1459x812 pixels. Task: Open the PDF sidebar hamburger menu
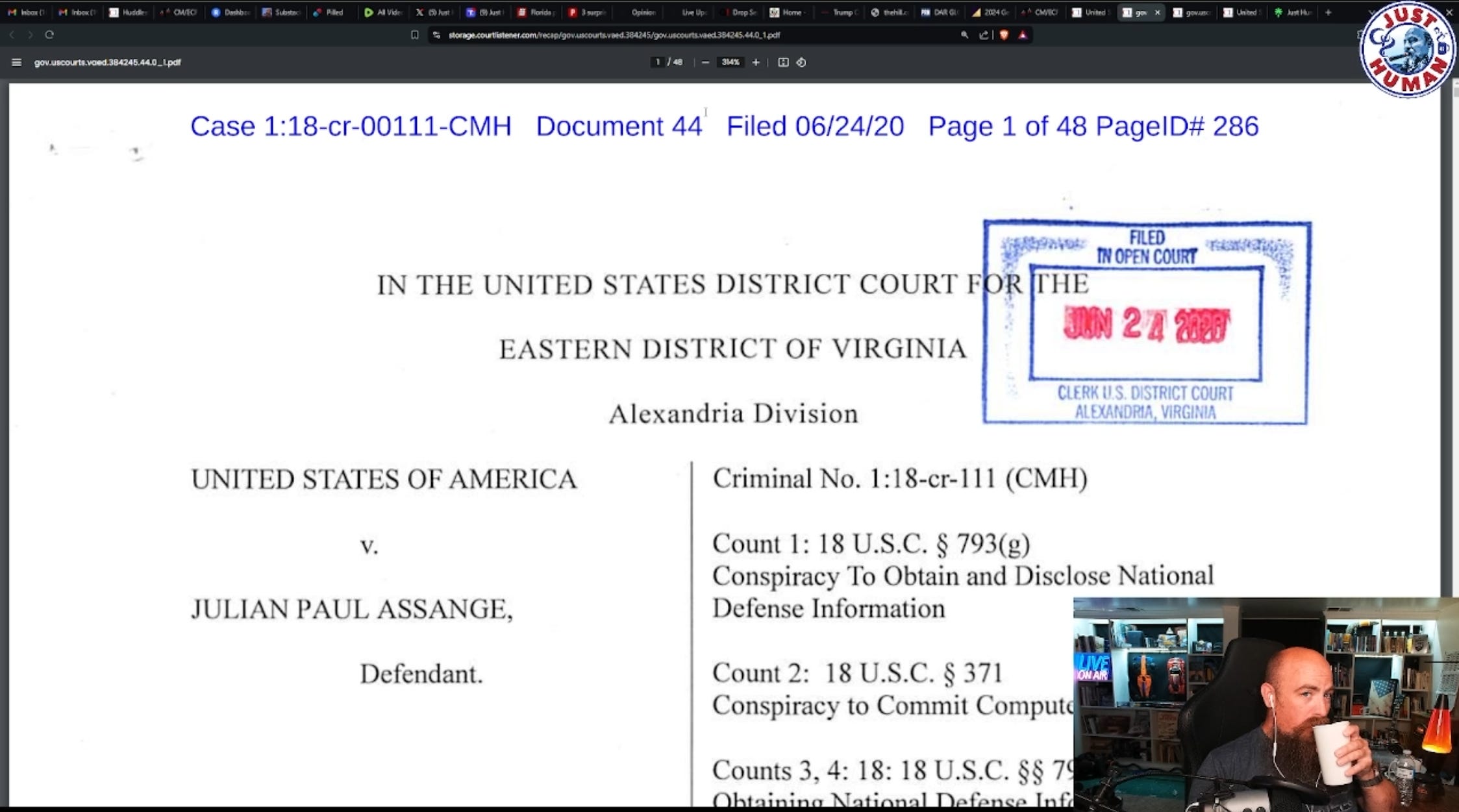point(17,62)
